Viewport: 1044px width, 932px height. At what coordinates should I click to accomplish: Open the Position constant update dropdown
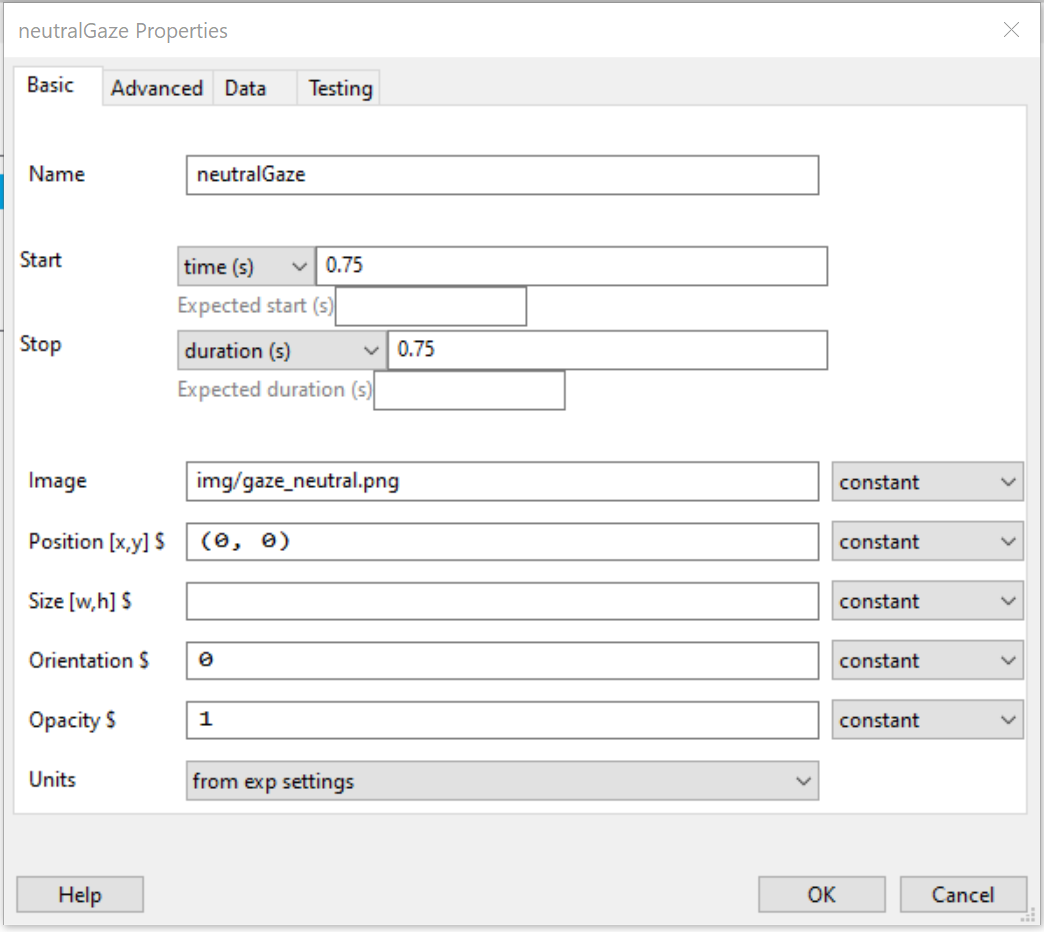click(927, 542)
